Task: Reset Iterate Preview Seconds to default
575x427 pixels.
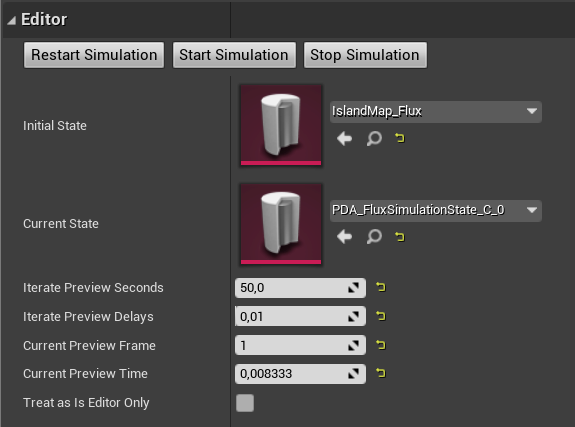Action: (x=381, y=287)
